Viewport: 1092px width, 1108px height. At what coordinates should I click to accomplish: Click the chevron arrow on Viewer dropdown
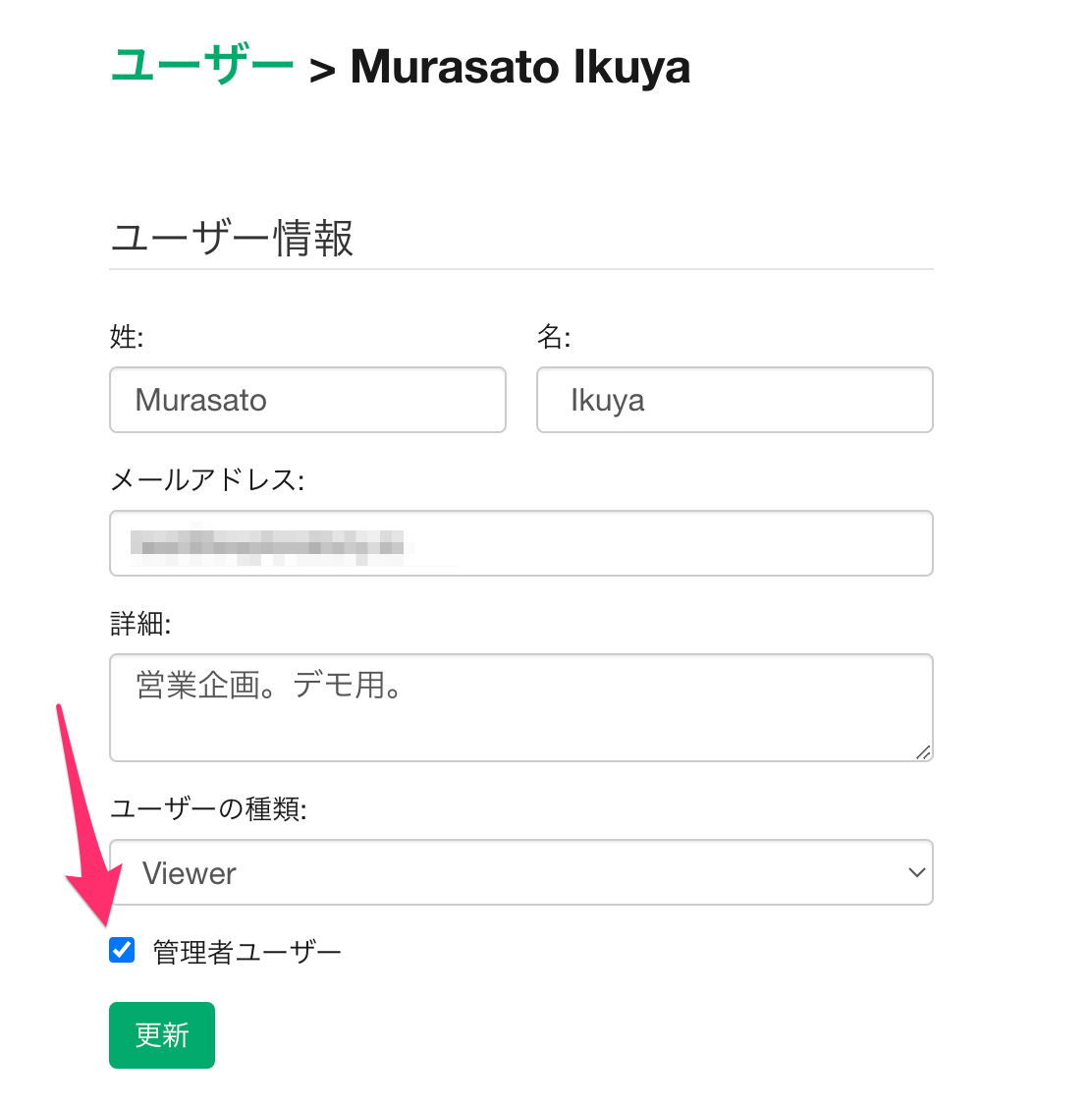916,872
